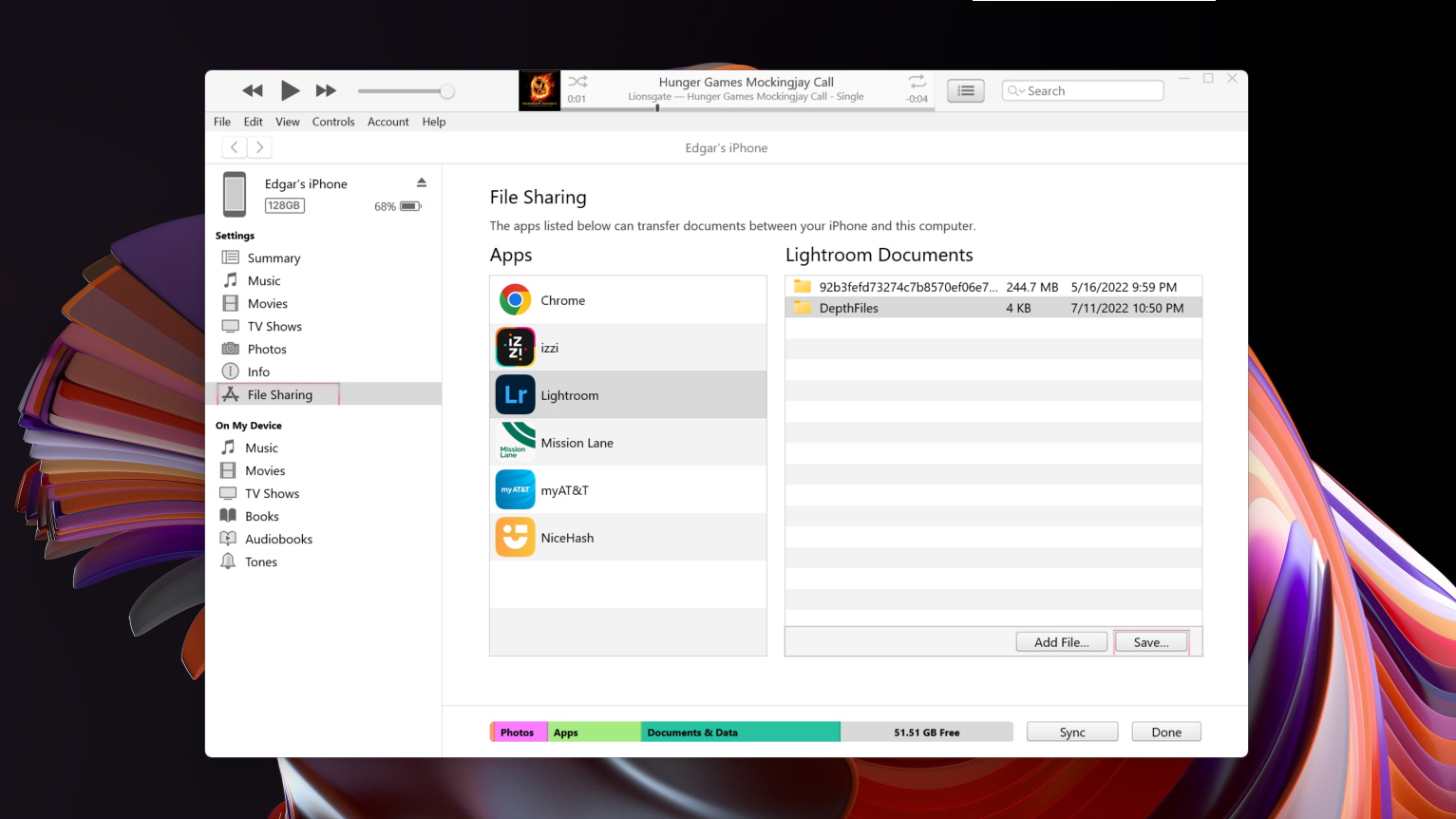The image size is (1456, 819).
Task: Adjust the volume slider
Action: pos(446,91)
